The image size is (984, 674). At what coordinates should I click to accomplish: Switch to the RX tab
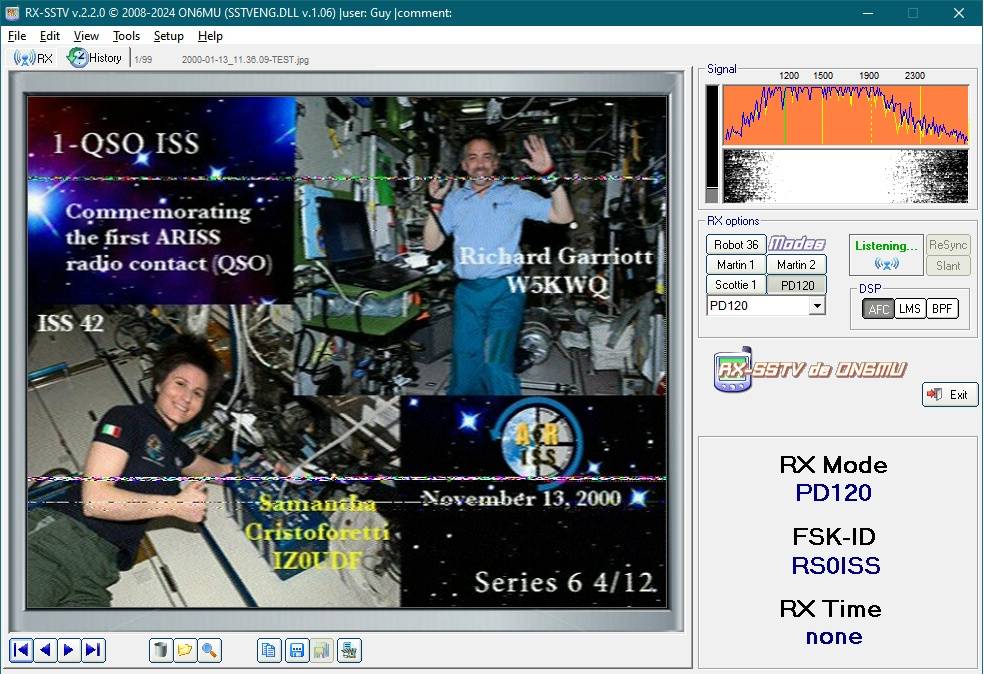click(x=34, y=58)
